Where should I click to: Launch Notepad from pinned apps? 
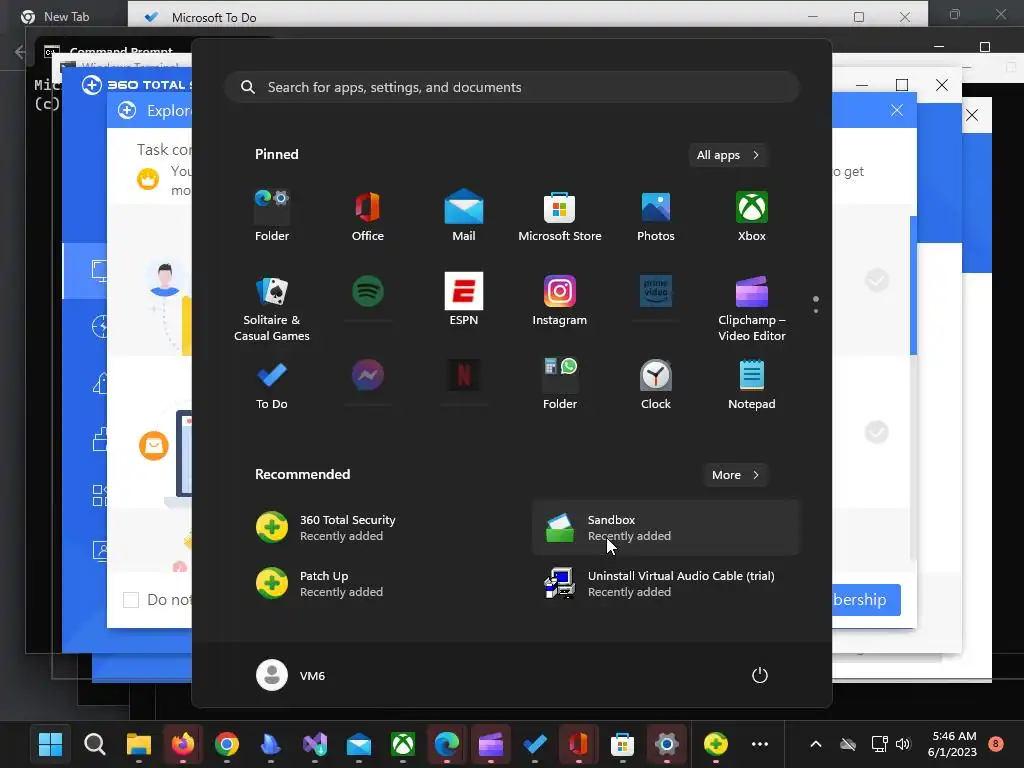pyautogui.click(x=752, y=384)
